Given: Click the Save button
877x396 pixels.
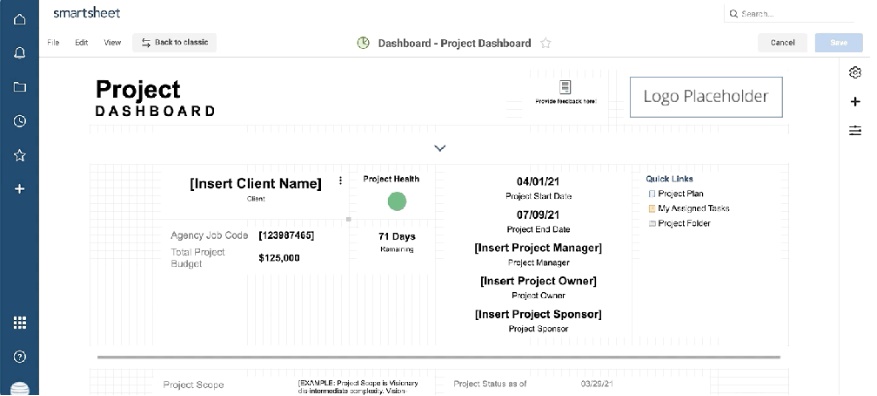Looking at the screenshot, I should (x=838, y=43).
